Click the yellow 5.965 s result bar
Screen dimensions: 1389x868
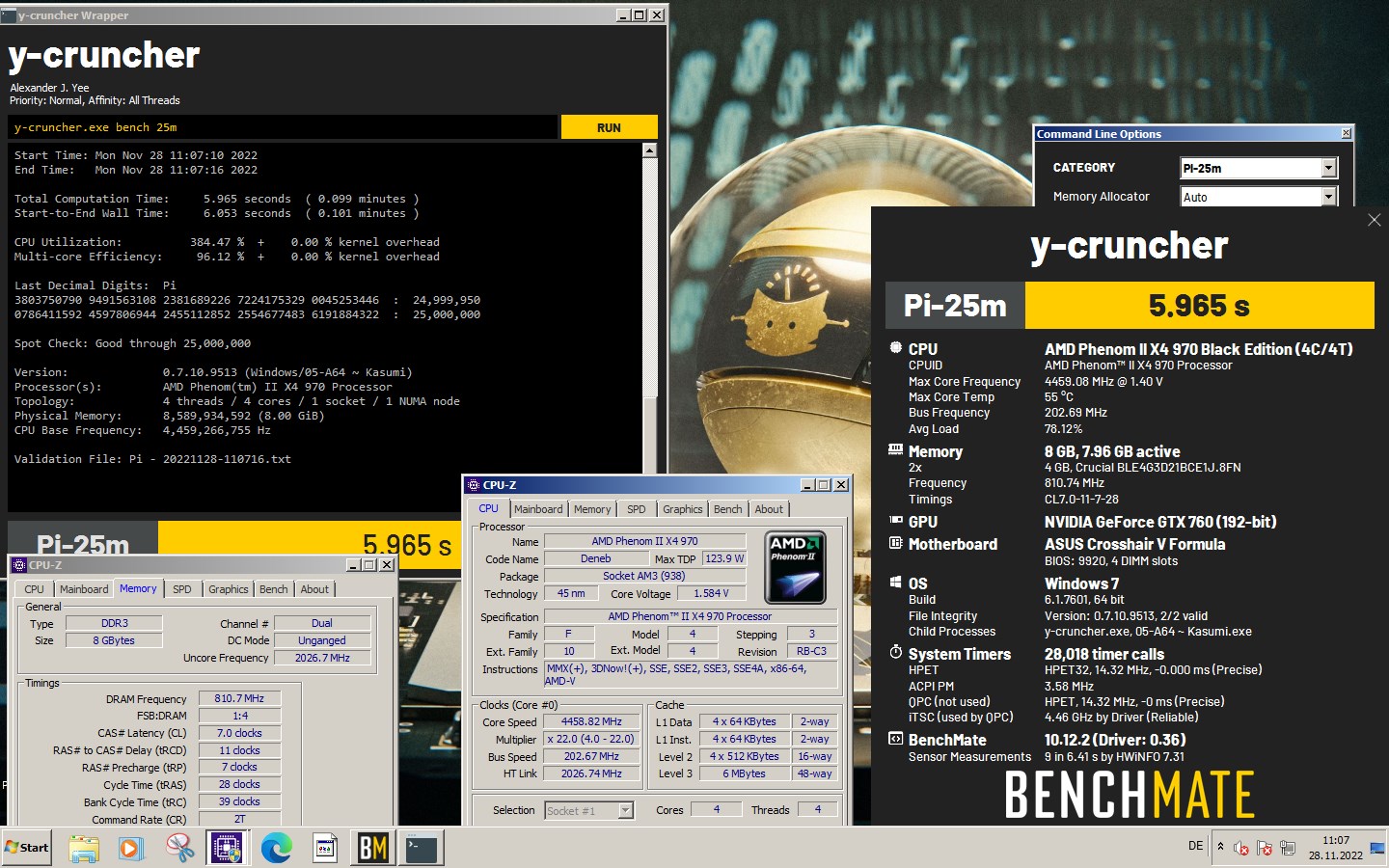pos(1199,306)
